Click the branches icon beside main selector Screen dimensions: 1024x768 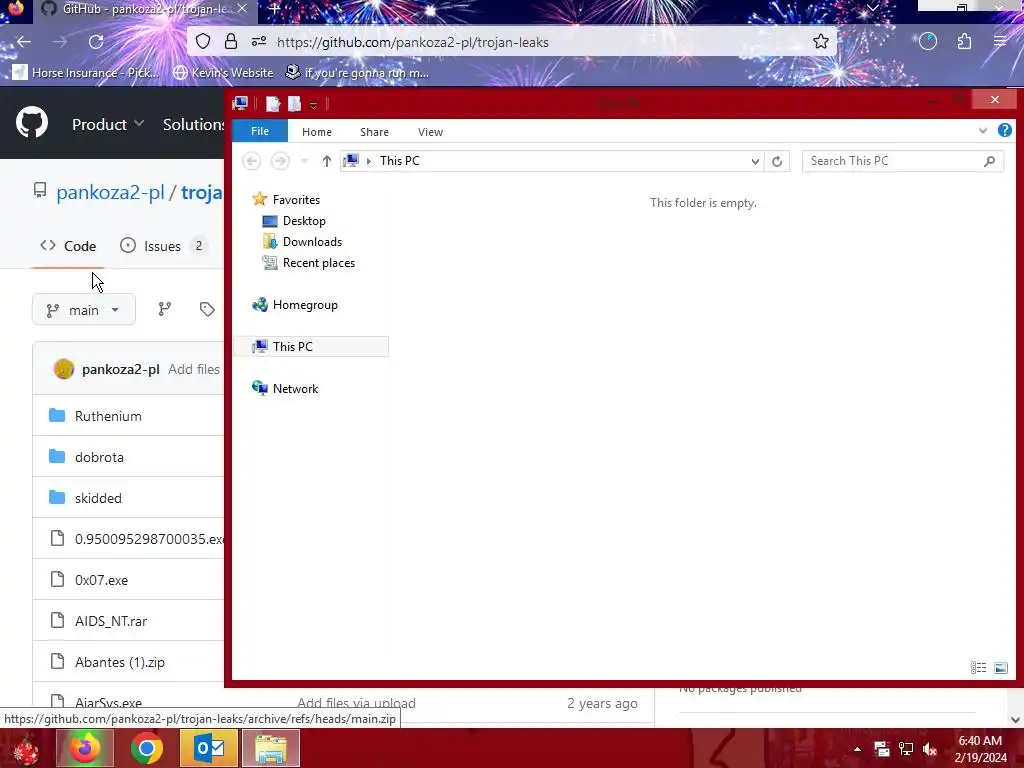pos(165,309)
